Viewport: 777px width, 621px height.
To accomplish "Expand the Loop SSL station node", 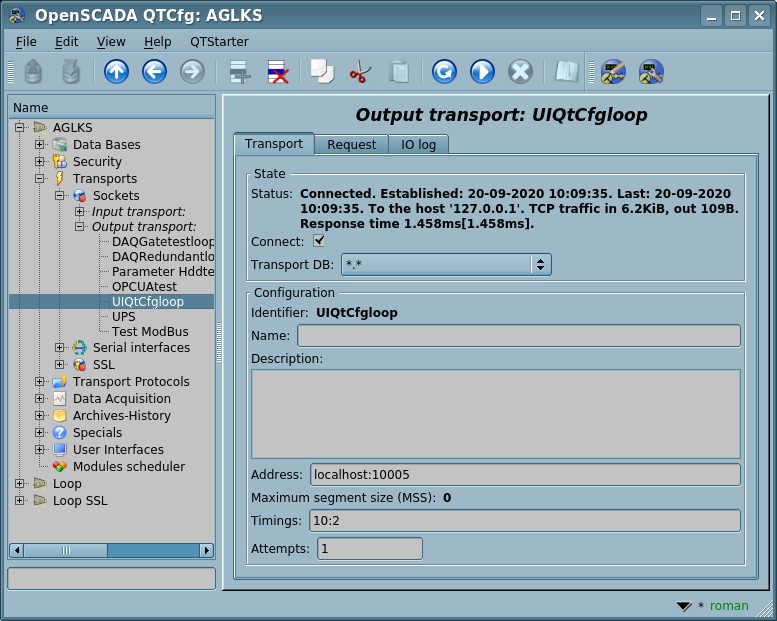I will [x=19, y=501].
